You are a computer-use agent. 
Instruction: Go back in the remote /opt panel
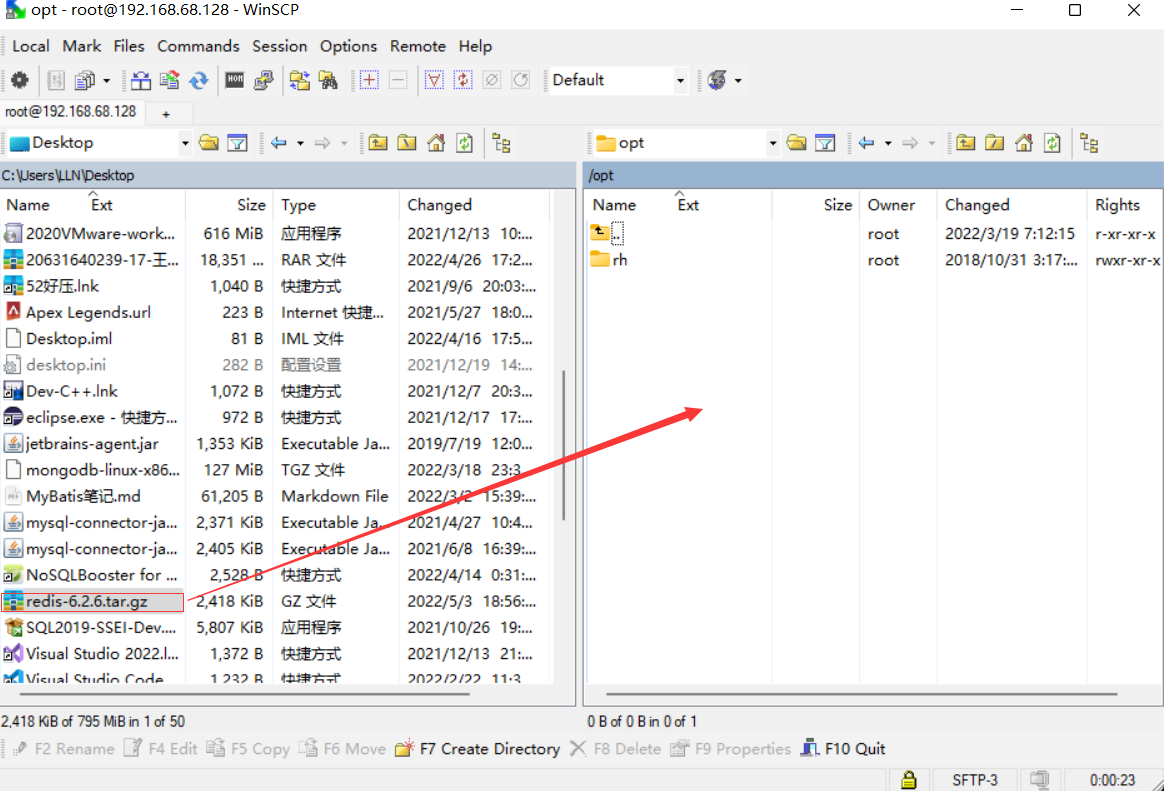[866, 142]
